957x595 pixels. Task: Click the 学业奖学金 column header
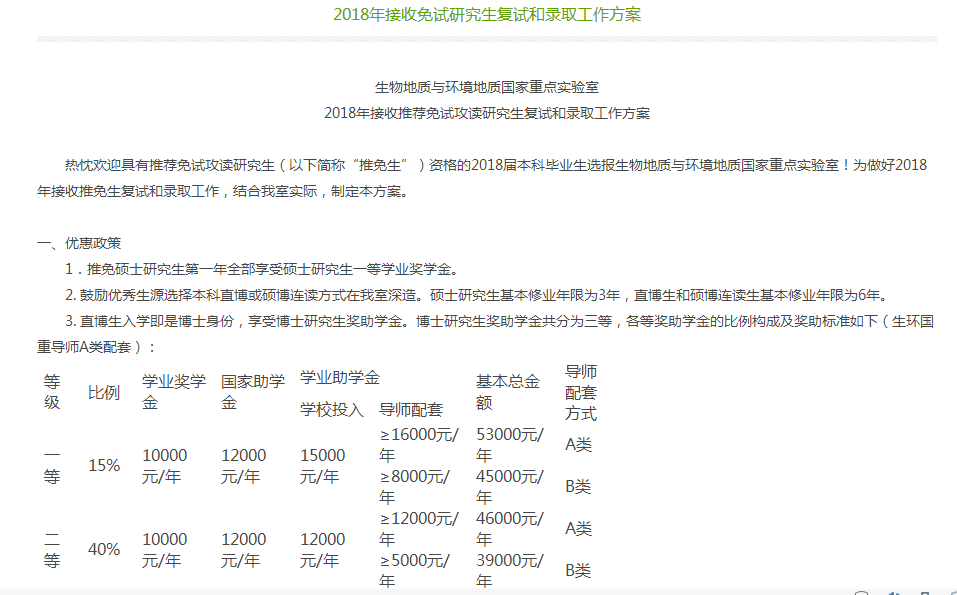tap(174, 392)
